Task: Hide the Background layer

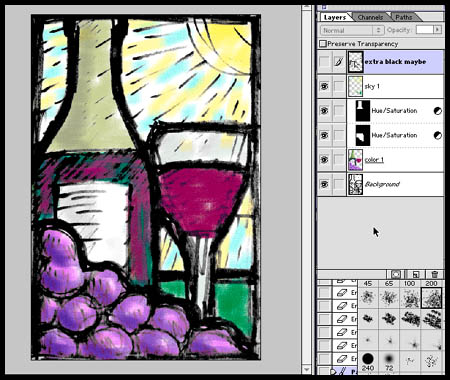Action: point(324,184)
